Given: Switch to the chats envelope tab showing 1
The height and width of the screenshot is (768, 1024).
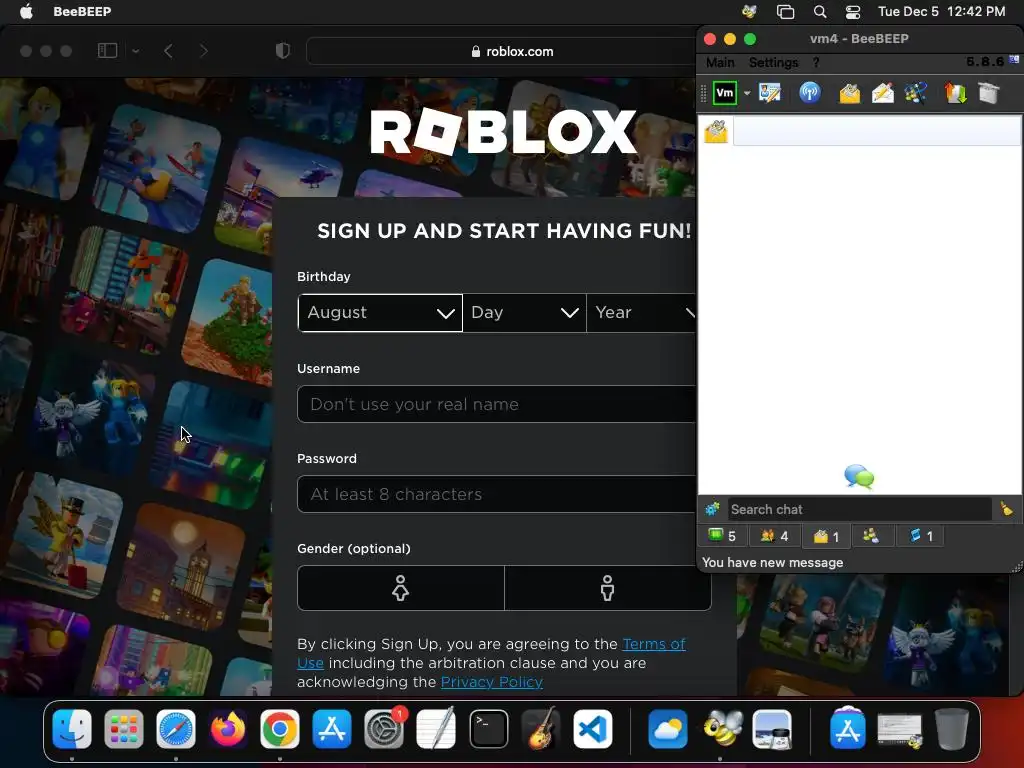Looking at the screenshot, I should click(826, 536).
